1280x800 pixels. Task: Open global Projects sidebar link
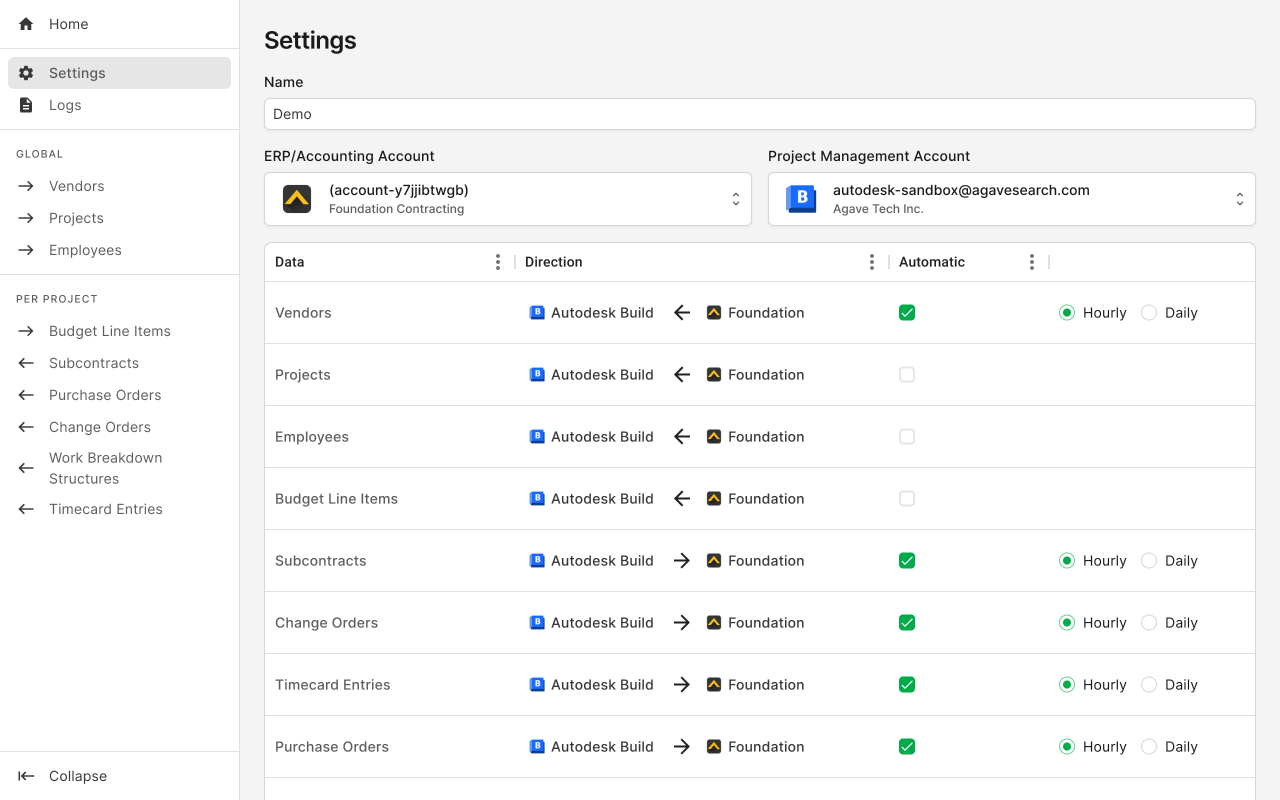[119, 218]
